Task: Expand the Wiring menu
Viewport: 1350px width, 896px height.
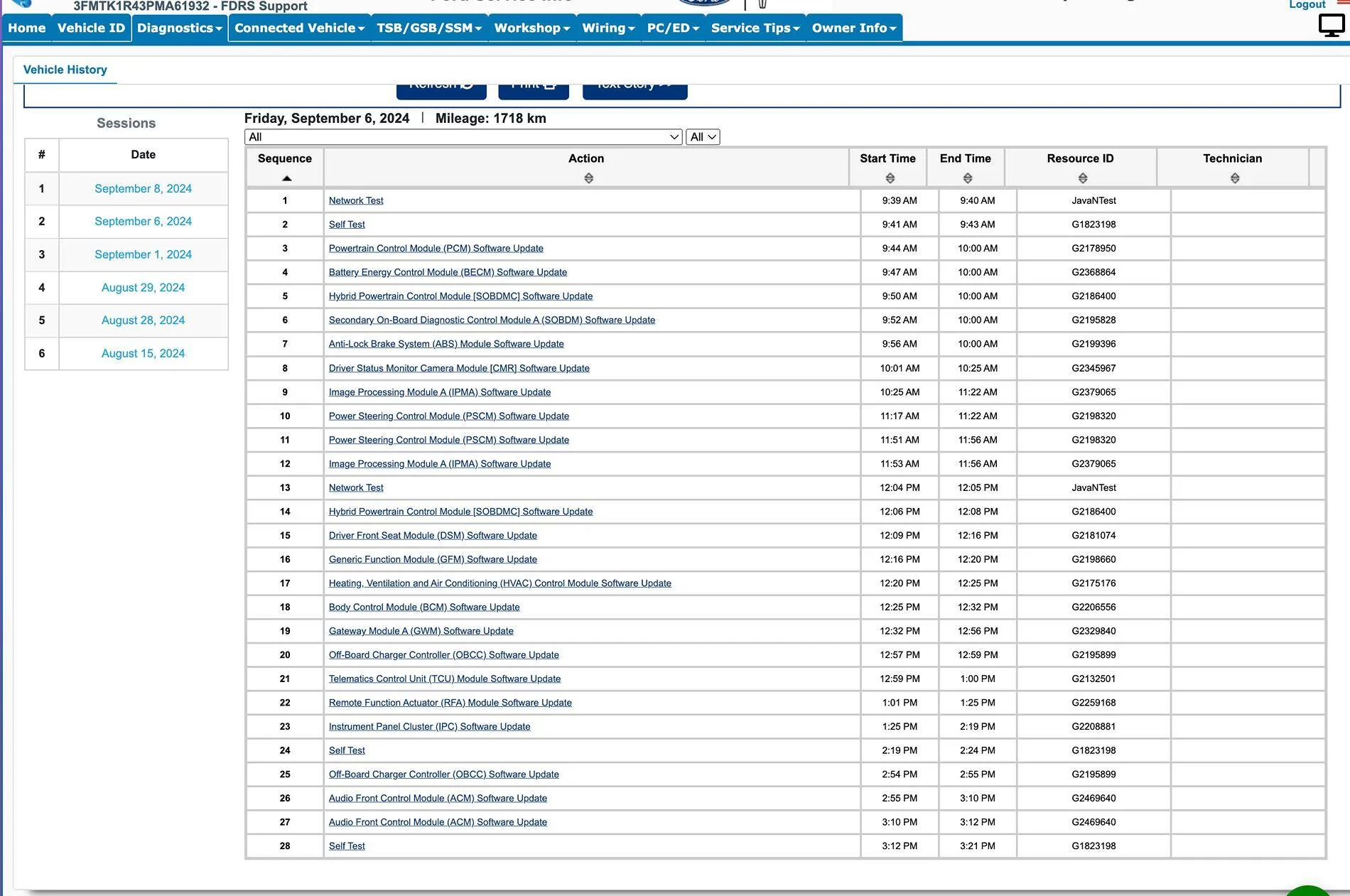Action: coord(608,28)
